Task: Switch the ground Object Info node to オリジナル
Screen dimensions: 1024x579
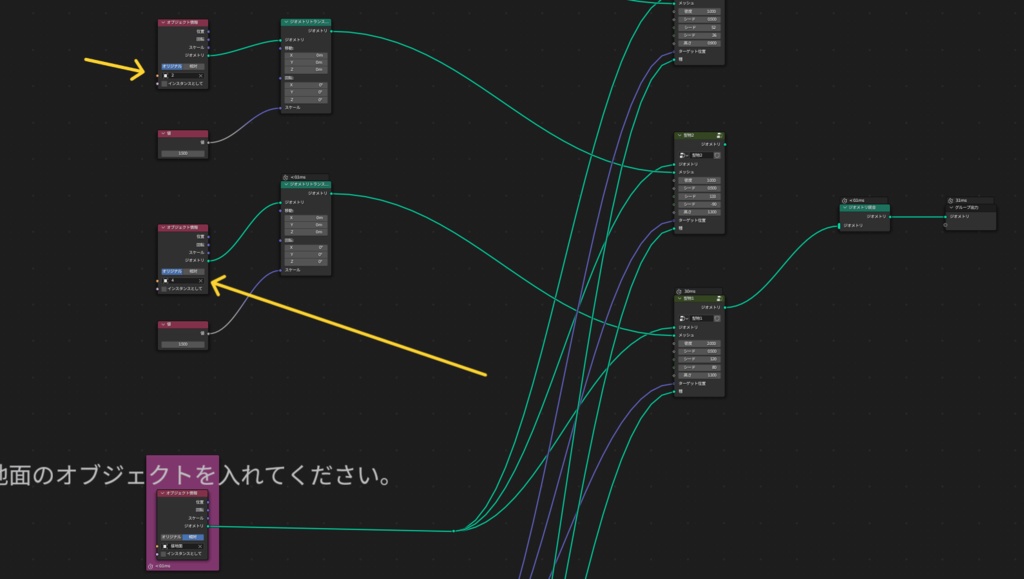Action: point(171,536)
